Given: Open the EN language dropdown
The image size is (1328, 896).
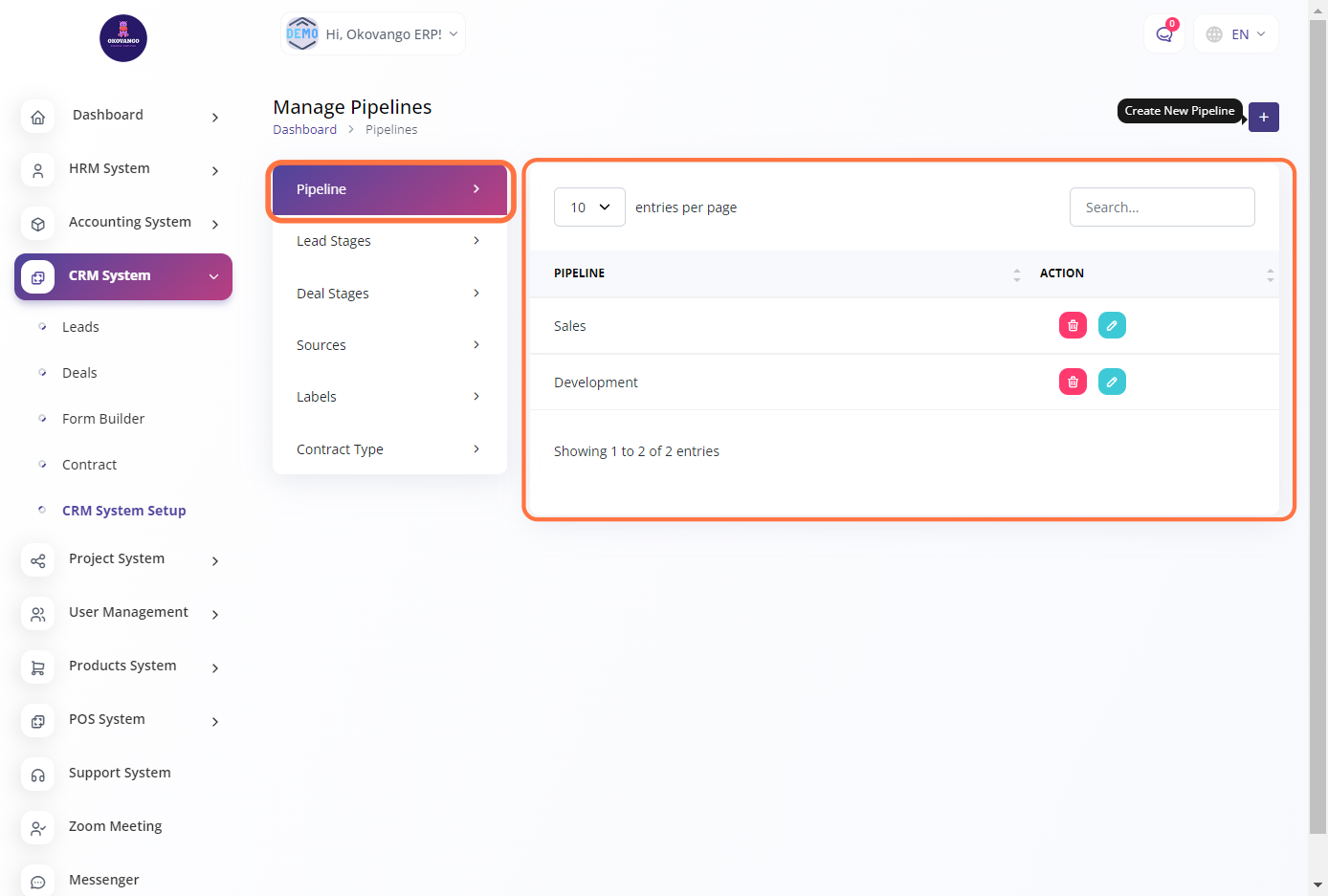Looking at the screenshot, I should 1236,34.
